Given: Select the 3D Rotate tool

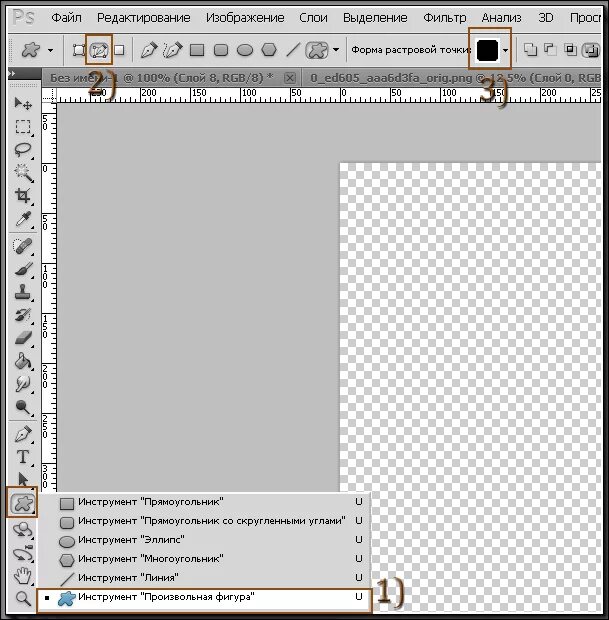Looking at the screenshot, I should pyautogui.click(x=23, y=530).
